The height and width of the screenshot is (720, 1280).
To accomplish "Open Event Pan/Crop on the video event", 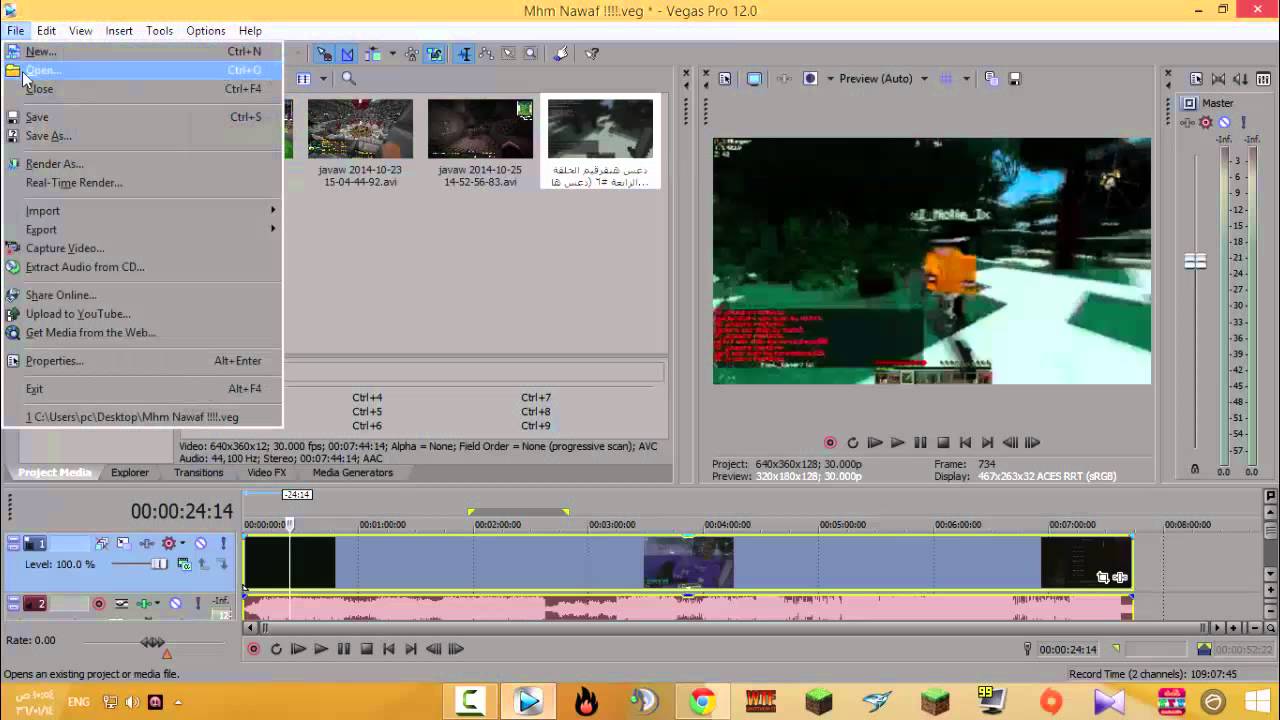I will pos(1102,577).
